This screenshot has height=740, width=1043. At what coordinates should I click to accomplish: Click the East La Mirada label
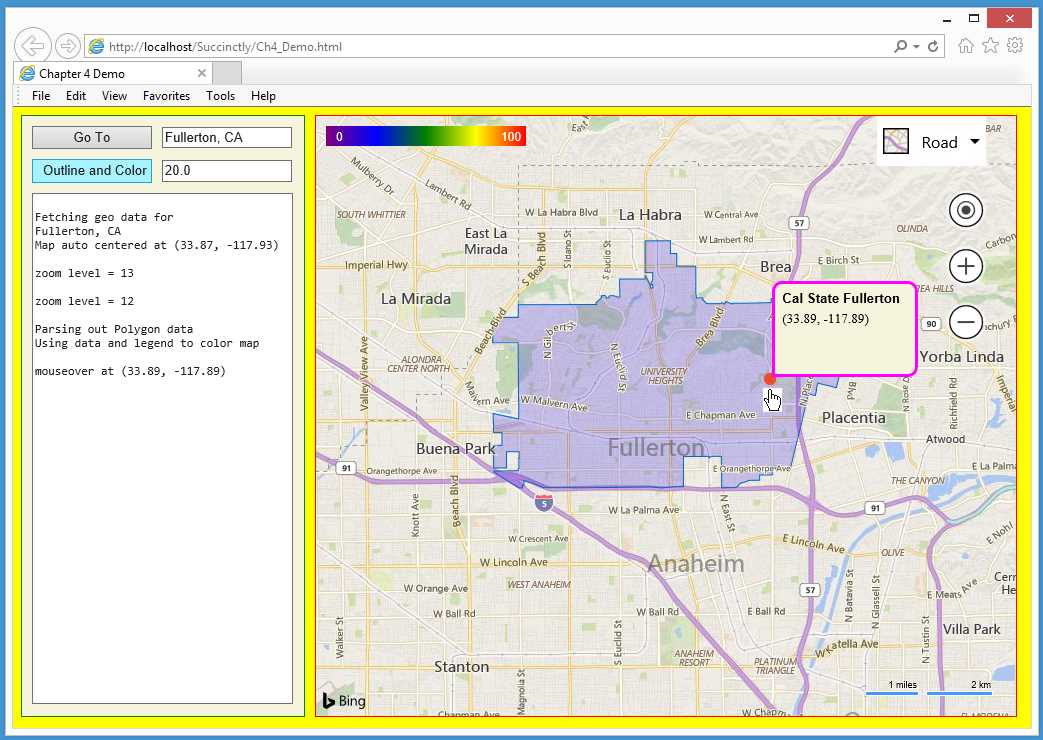(486, 241)
